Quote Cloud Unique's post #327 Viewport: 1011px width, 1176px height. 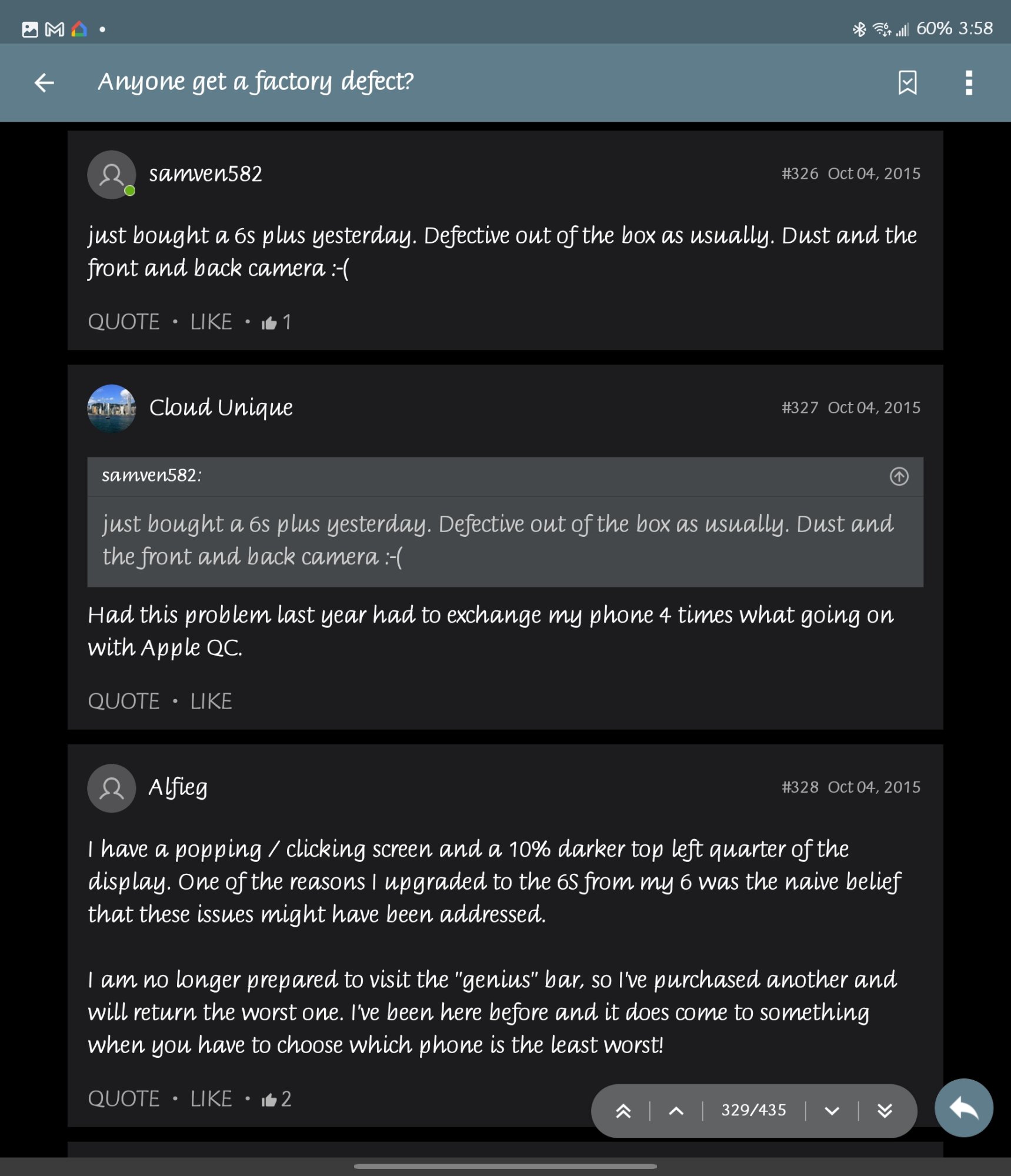[x=124, y=701]
